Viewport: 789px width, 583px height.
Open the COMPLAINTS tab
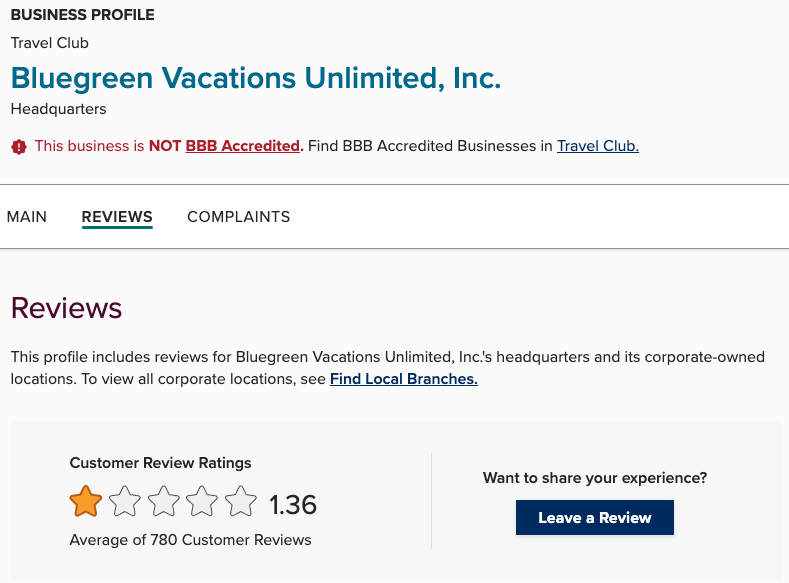point(238,217)
